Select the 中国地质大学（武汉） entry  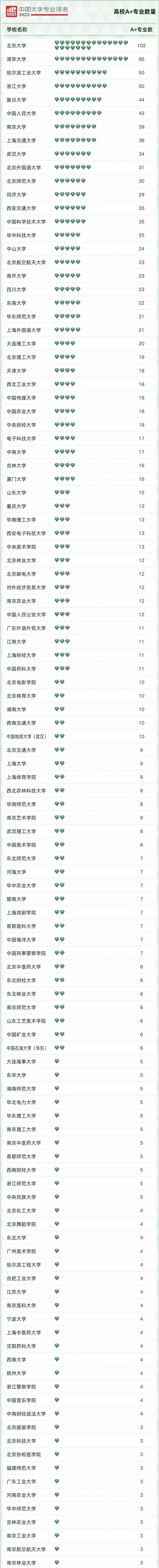point(27,737)
